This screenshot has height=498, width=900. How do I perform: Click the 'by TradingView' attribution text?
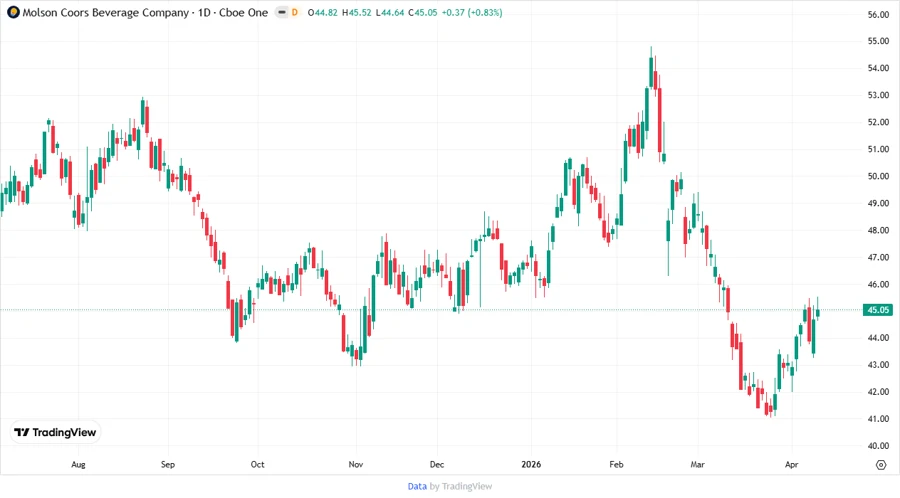[x=461, y=487]
